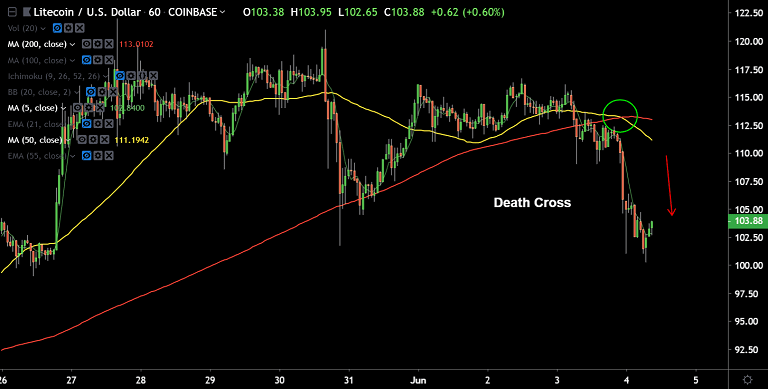Open settings for EMA (21, close)
768x389 pixels.
click(97, 124)
